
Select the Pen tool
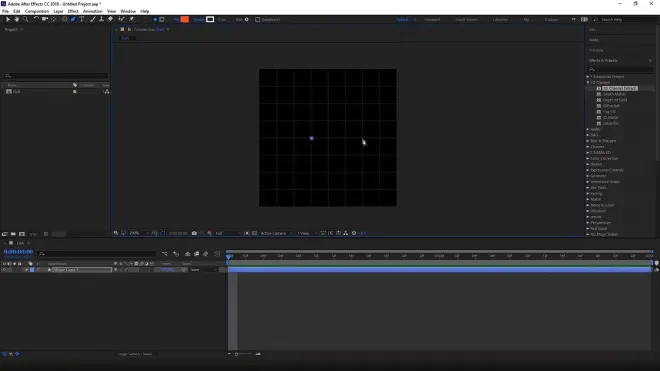pos(73,19)
